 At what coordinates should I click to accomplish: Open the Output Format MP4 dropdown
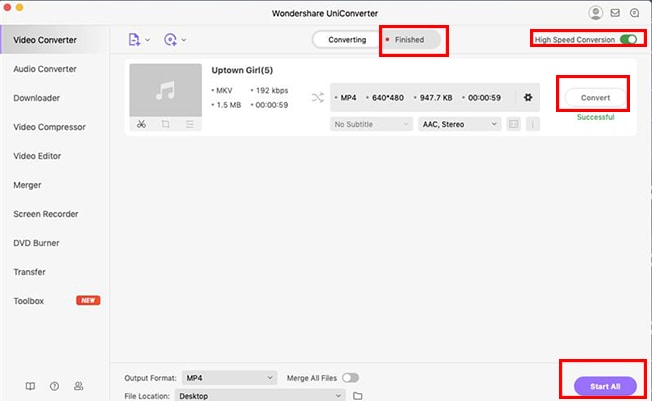click(x=229, y=378)
